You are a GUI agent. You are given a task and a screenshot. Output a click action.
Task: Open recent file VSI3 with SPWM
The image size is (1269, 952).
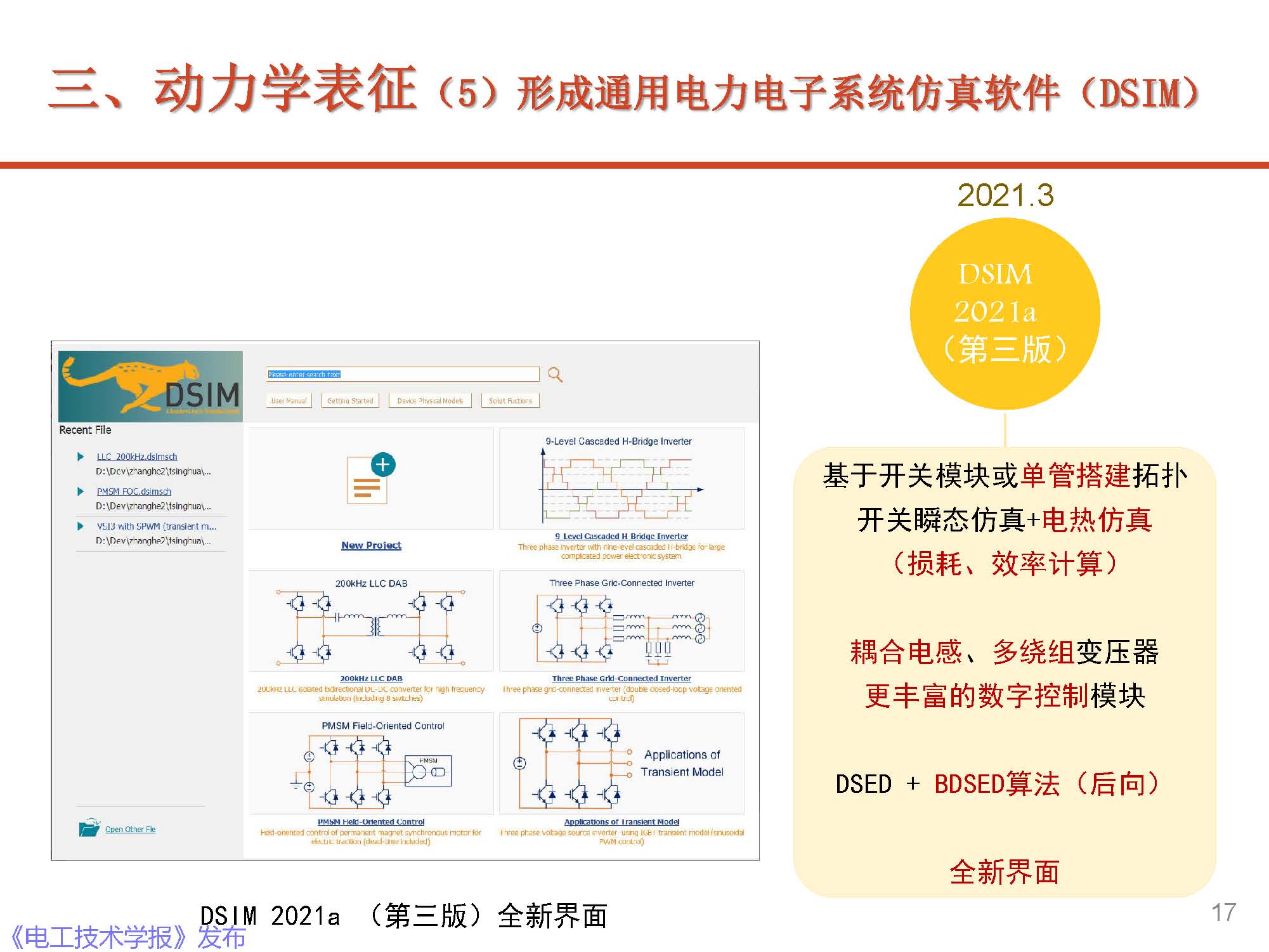pyautogui.click(x=157, y=526)
